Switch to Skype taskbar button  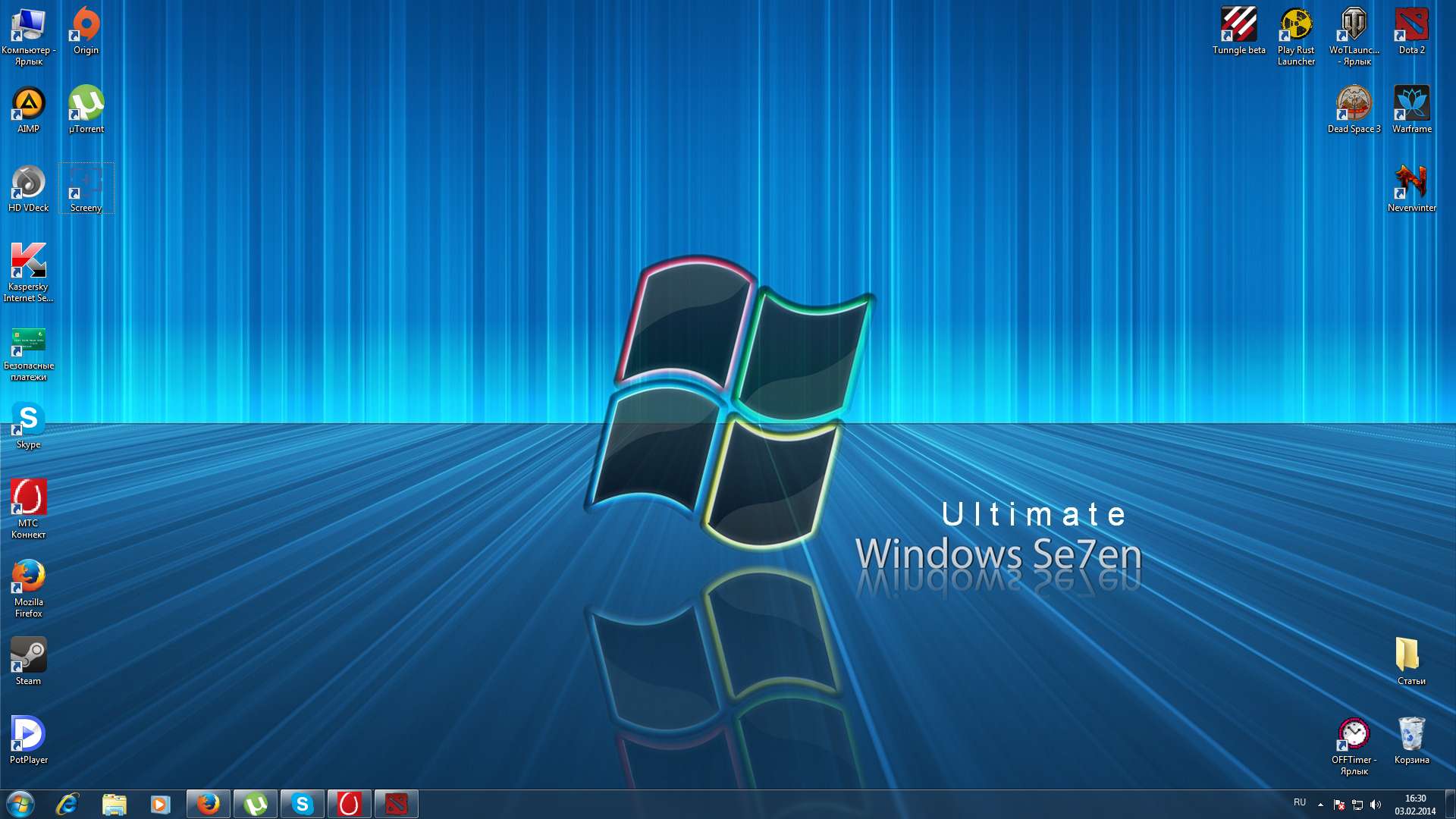pyautogui.click(x=303, y=804)
